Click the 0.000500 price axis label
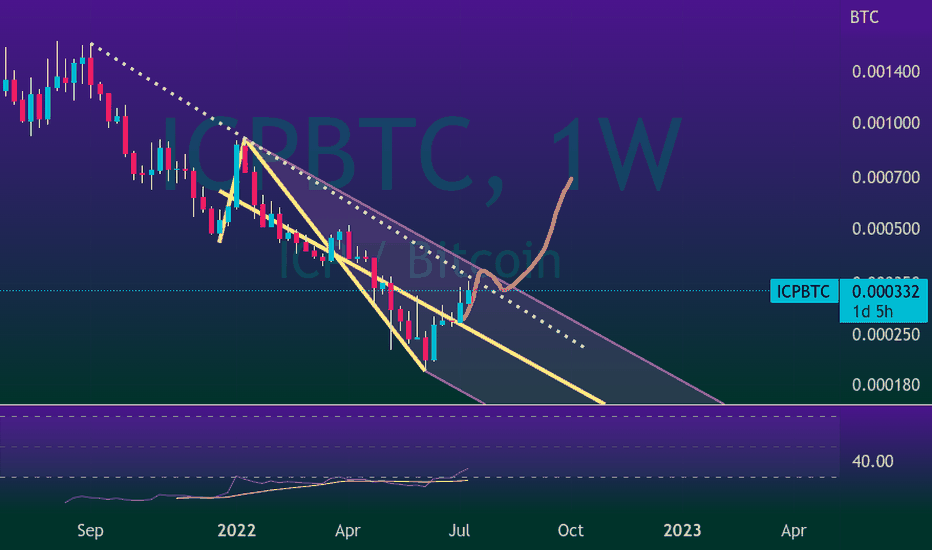 [x=886, y=229]
